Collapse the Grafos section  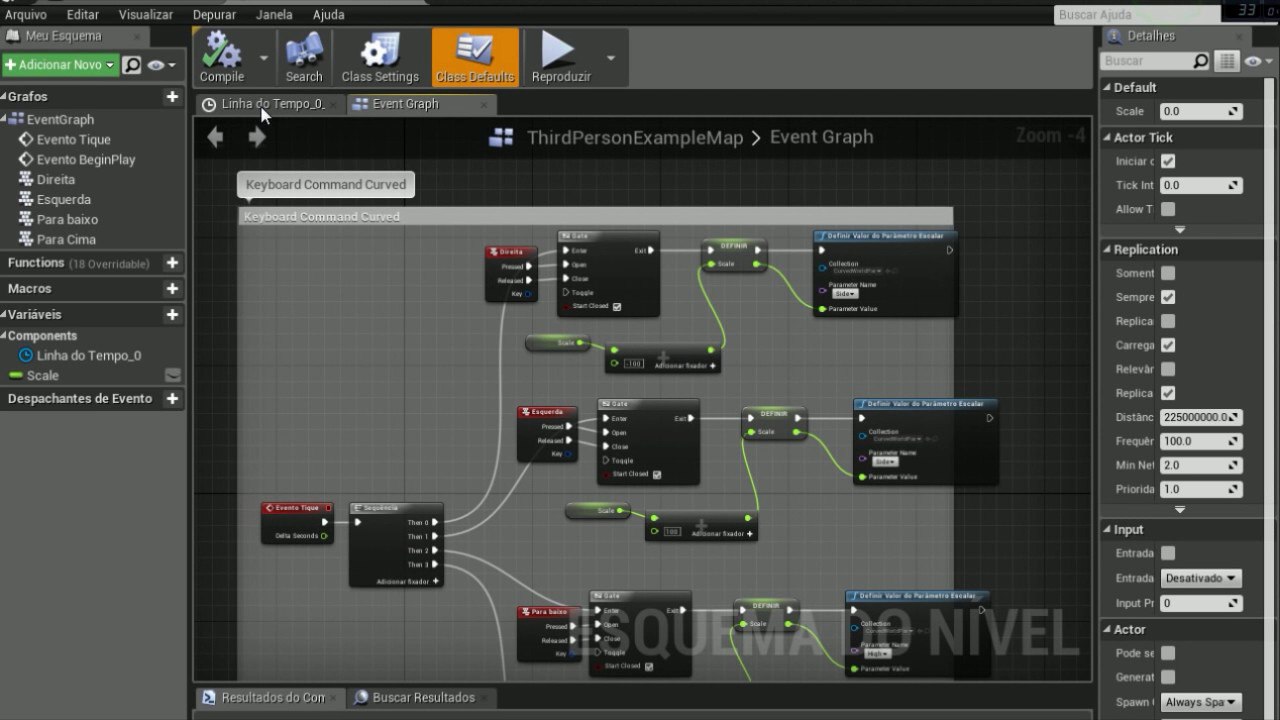(x=4, y=97)
